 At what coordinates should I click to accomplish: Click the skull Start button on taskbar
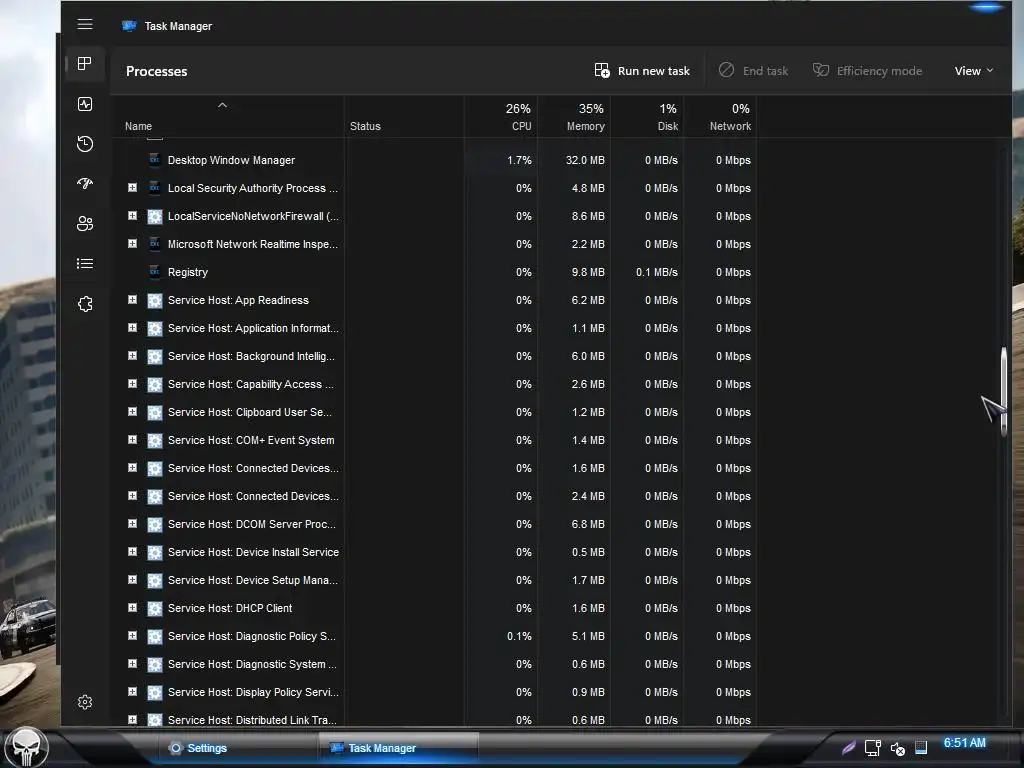point(26,746)
